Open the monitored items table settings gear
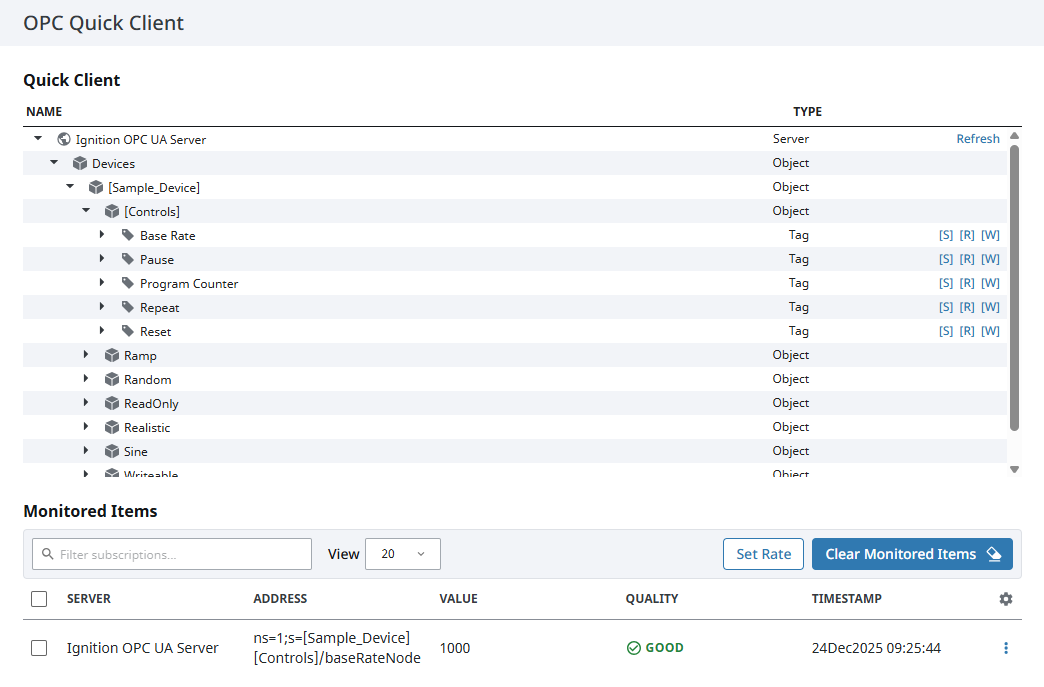The image size is (1044, 687). coord(1005,599)
